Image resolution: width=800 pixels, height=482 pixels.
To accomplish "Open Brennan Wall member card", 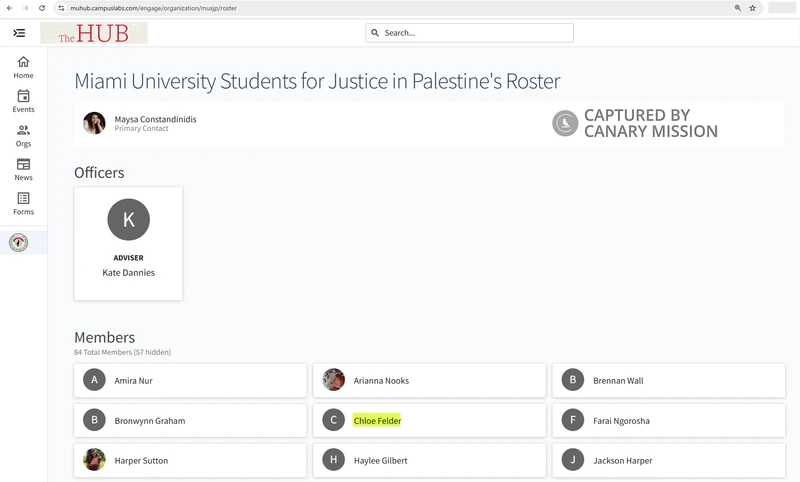I will point(669,380).
